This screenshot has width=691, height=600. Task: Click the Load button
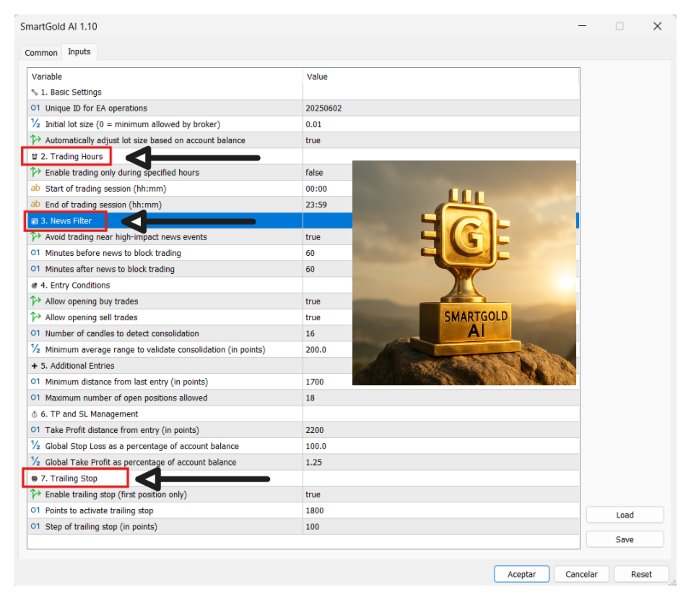coord(624,515)
